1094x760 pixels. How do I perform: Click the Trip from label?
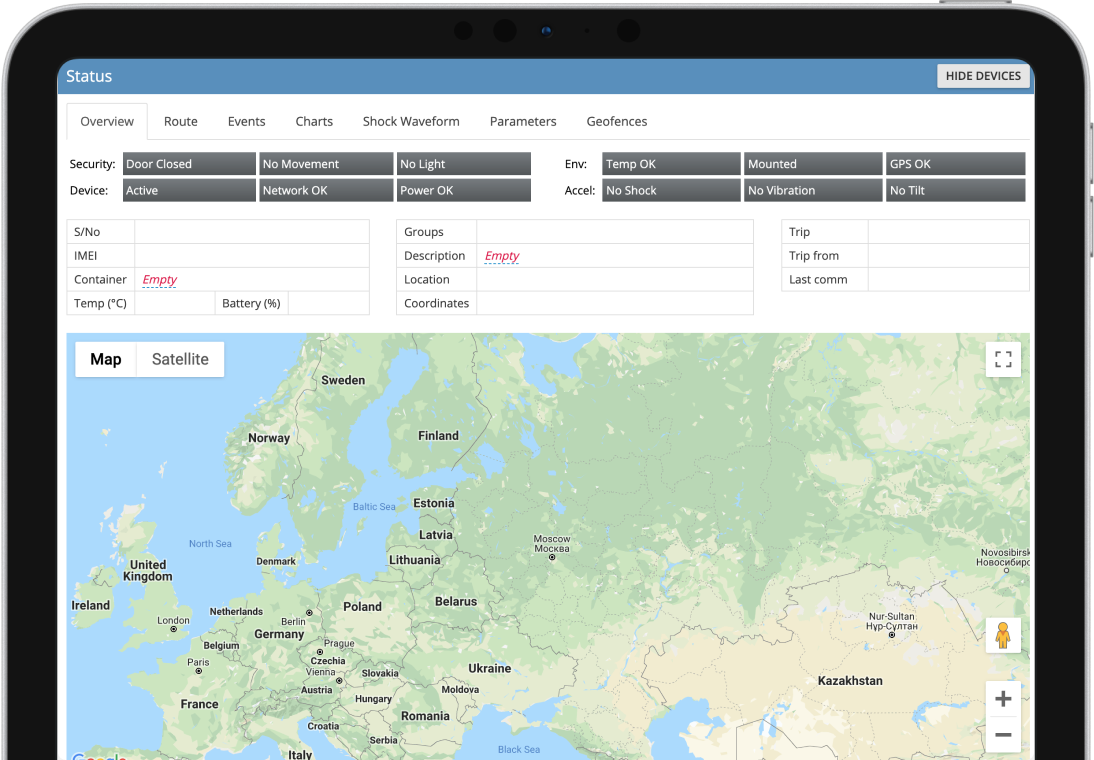click(x=814, y=255)
